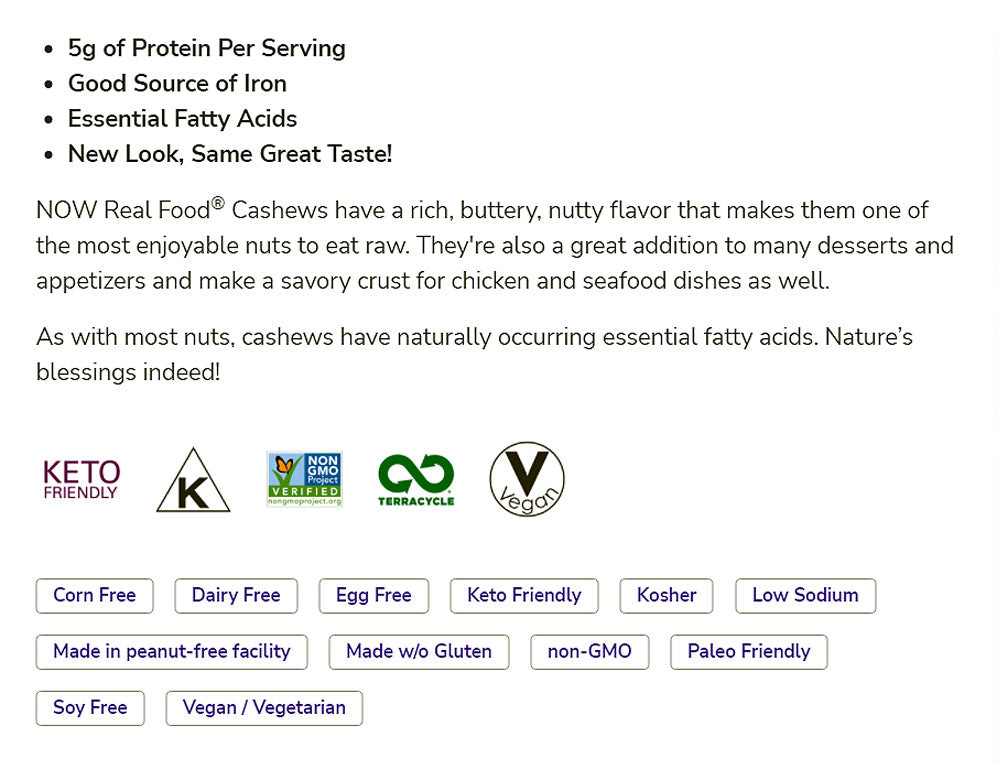Select the non-GMO tag button

tap(590, 651)
